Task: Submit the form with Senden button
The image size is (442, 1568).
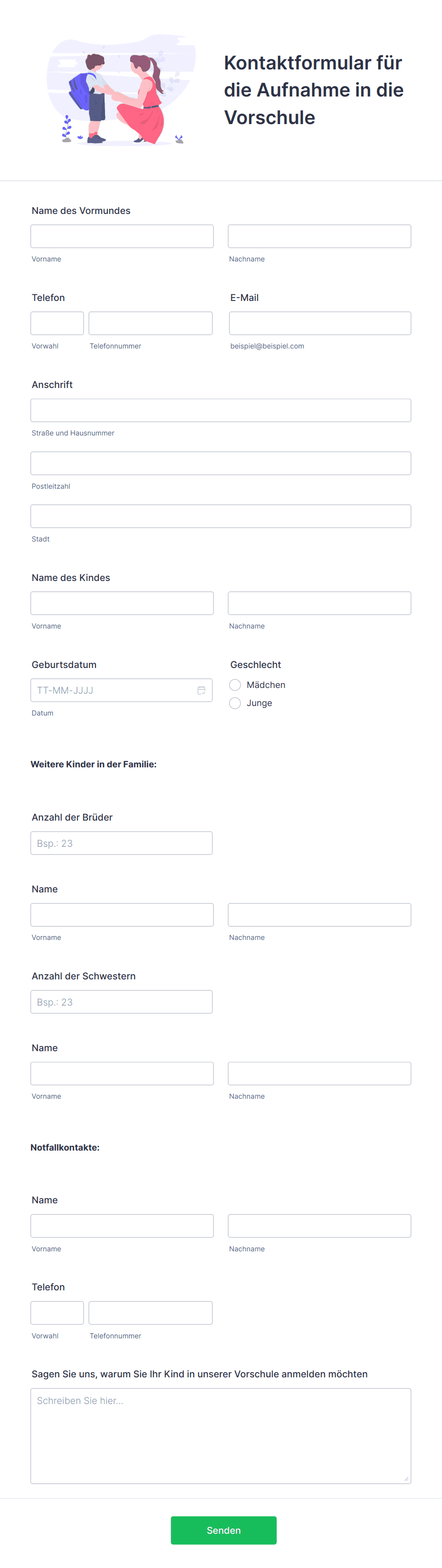Action: [x=223, y=1529]
